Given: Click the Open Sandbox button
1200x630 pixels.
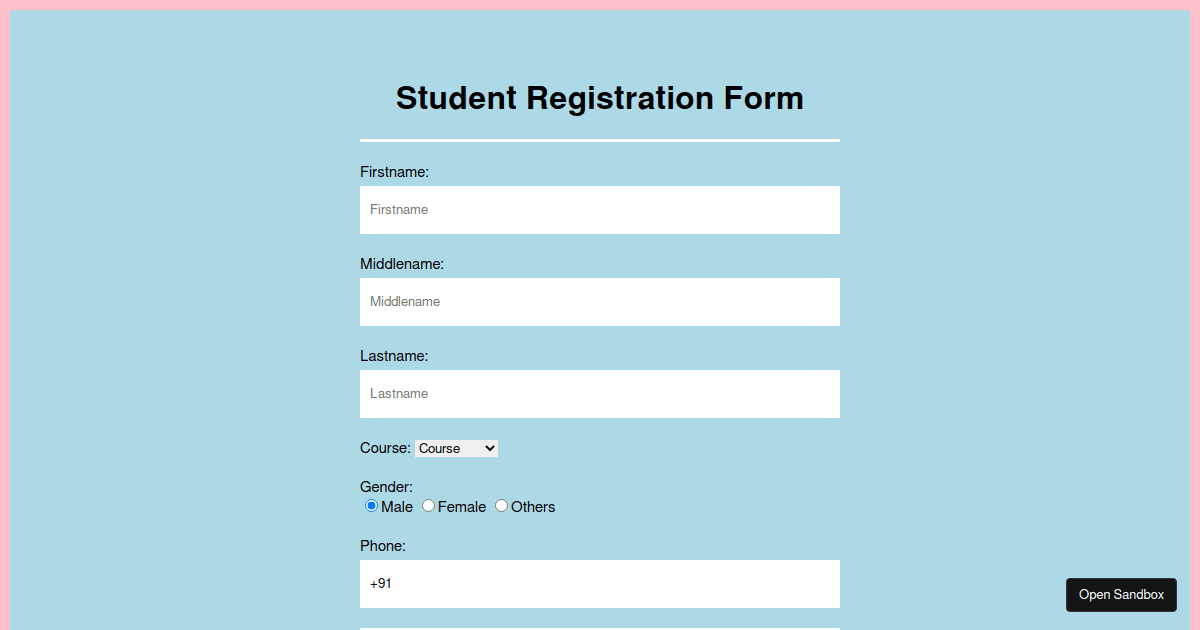Looking at the screenshot, I should pos(1121,594).
